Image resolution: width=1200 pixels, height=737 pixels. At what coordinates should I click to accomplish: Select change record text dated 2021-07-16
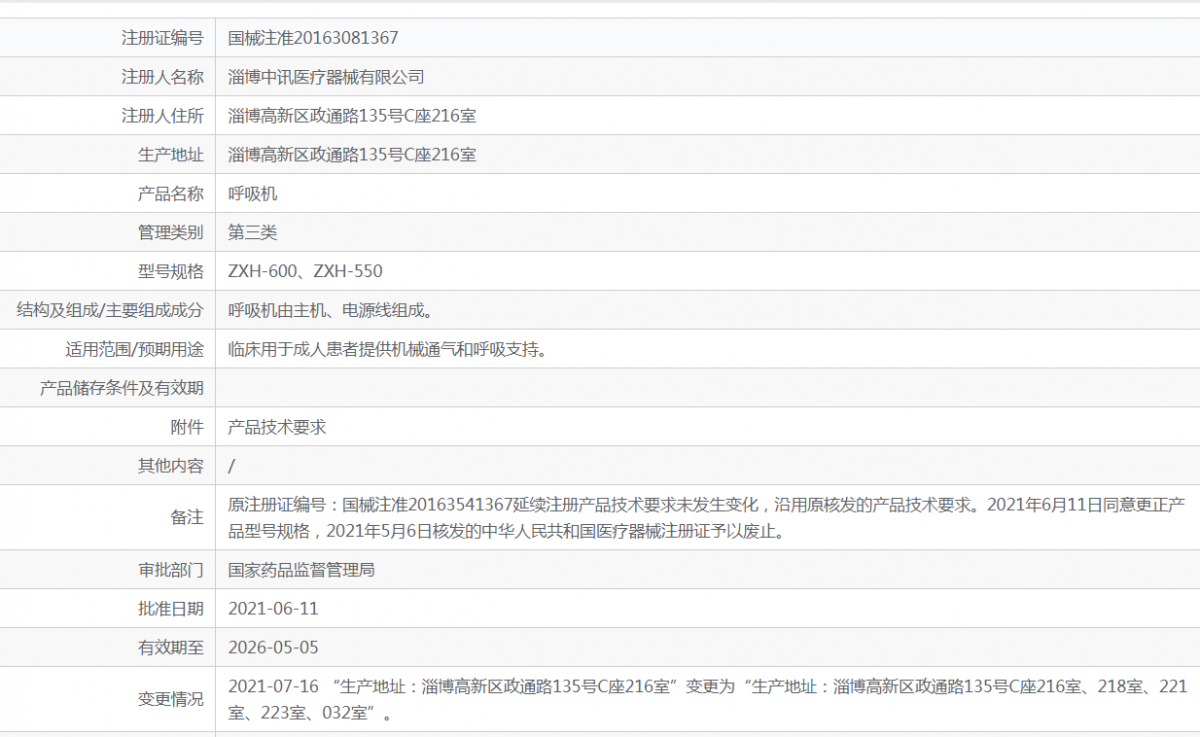click(708, 699)
